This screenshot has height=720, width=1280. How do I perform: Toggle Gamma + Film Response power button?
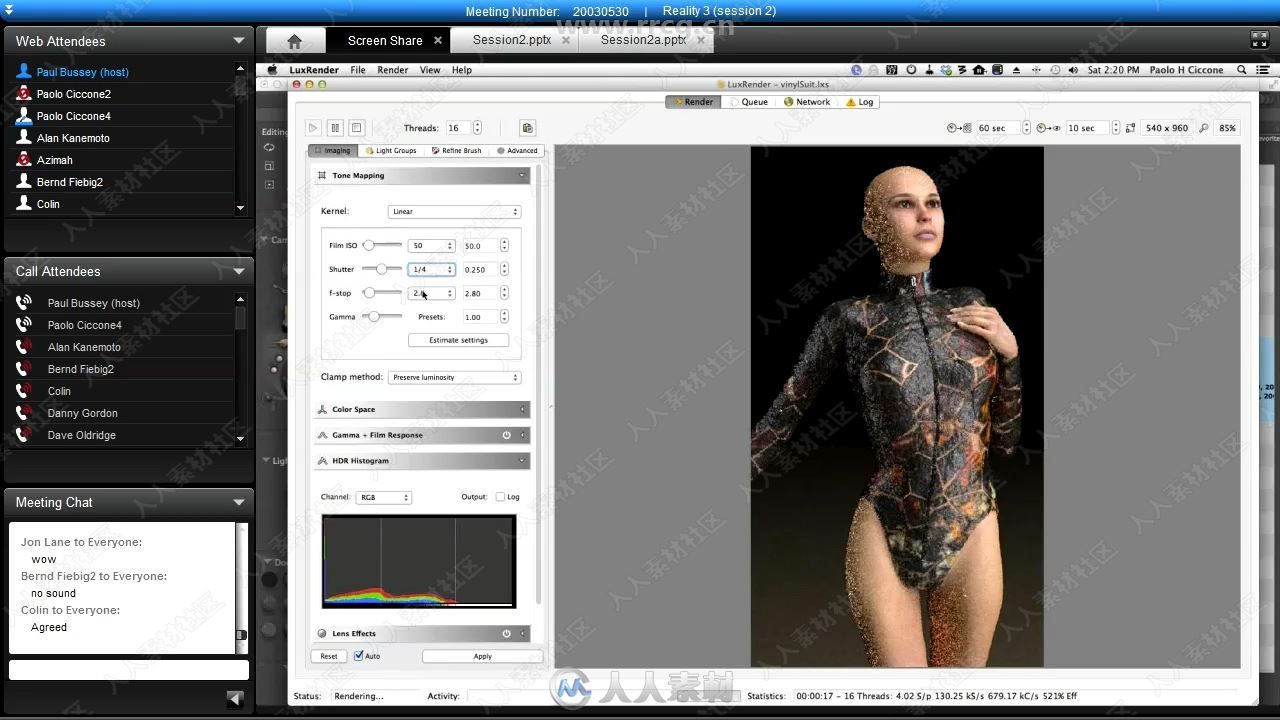coord(506,435)
